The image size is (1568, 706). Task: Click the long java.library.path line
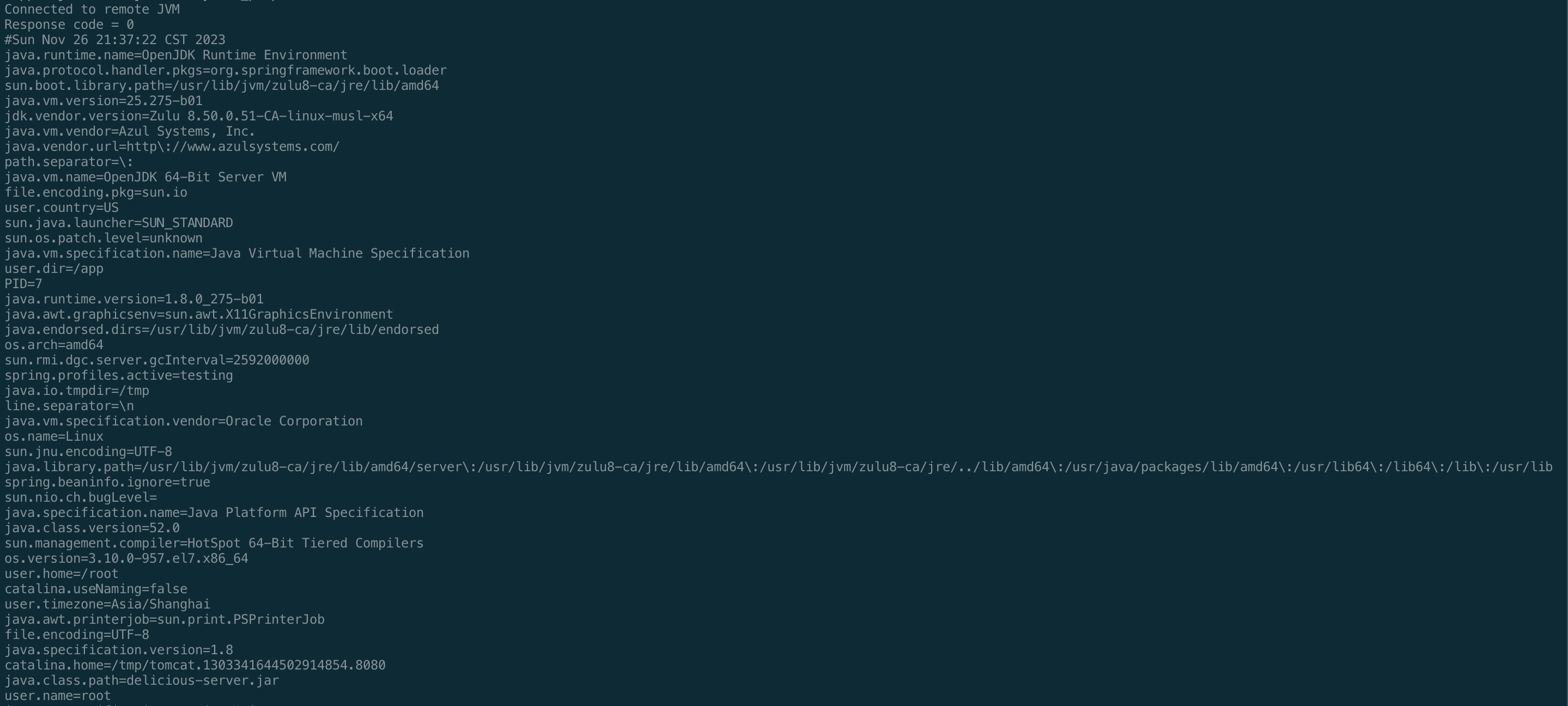click(778, 467)
